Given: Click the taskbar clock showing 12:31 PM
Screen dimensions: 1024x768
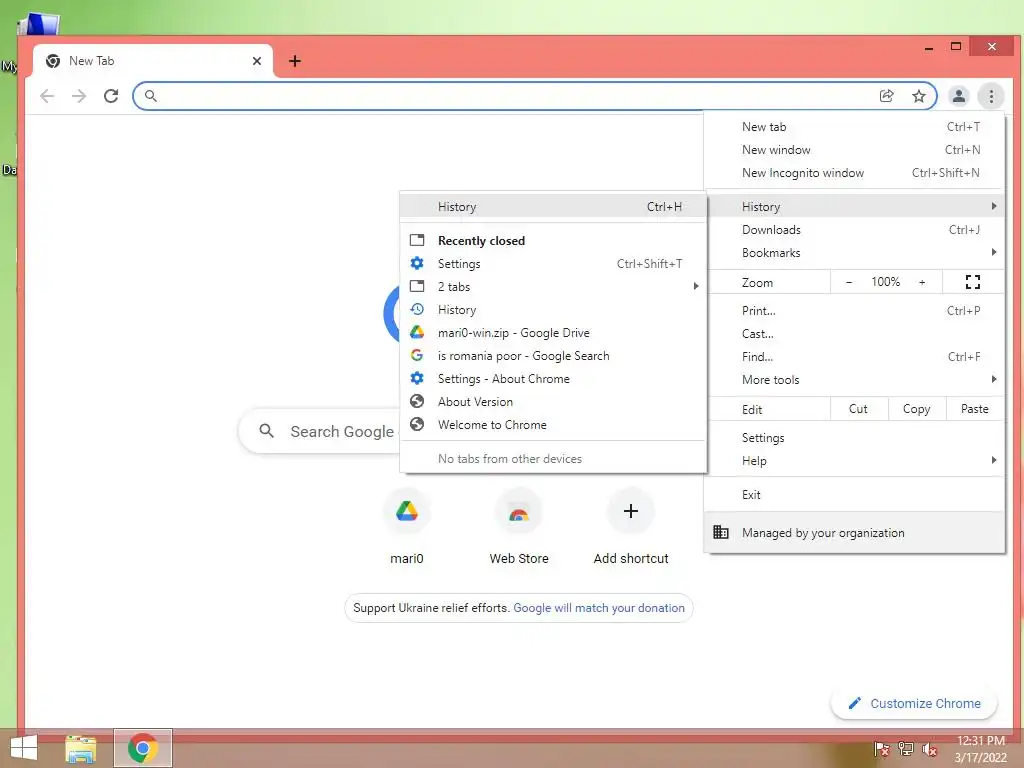Looking at the screenshot, I should (x=980, y=749).
